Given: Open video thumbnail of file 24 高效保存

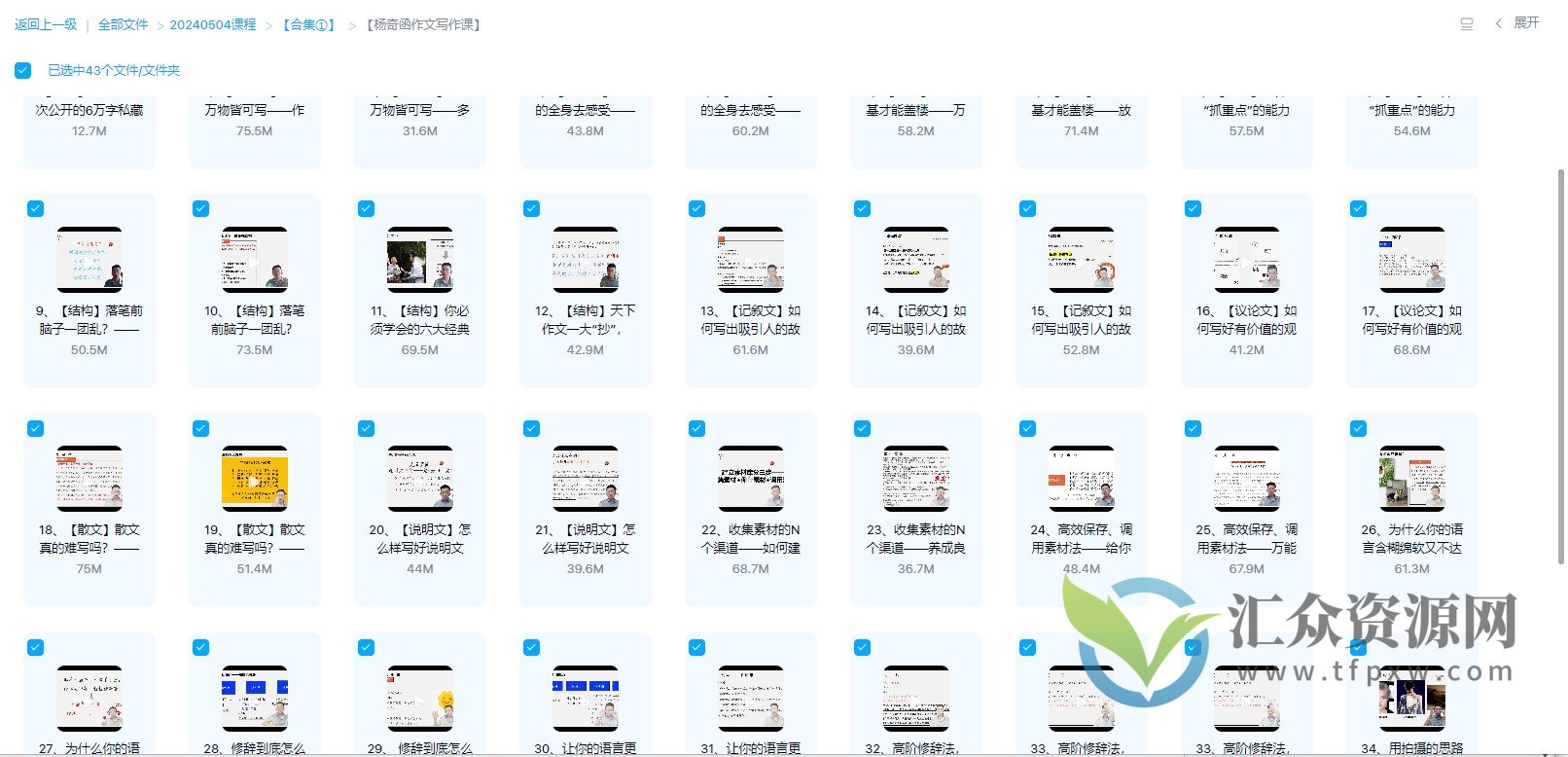Looking at the screenshot, I should pyautogui.click(x=1082, y=479).
